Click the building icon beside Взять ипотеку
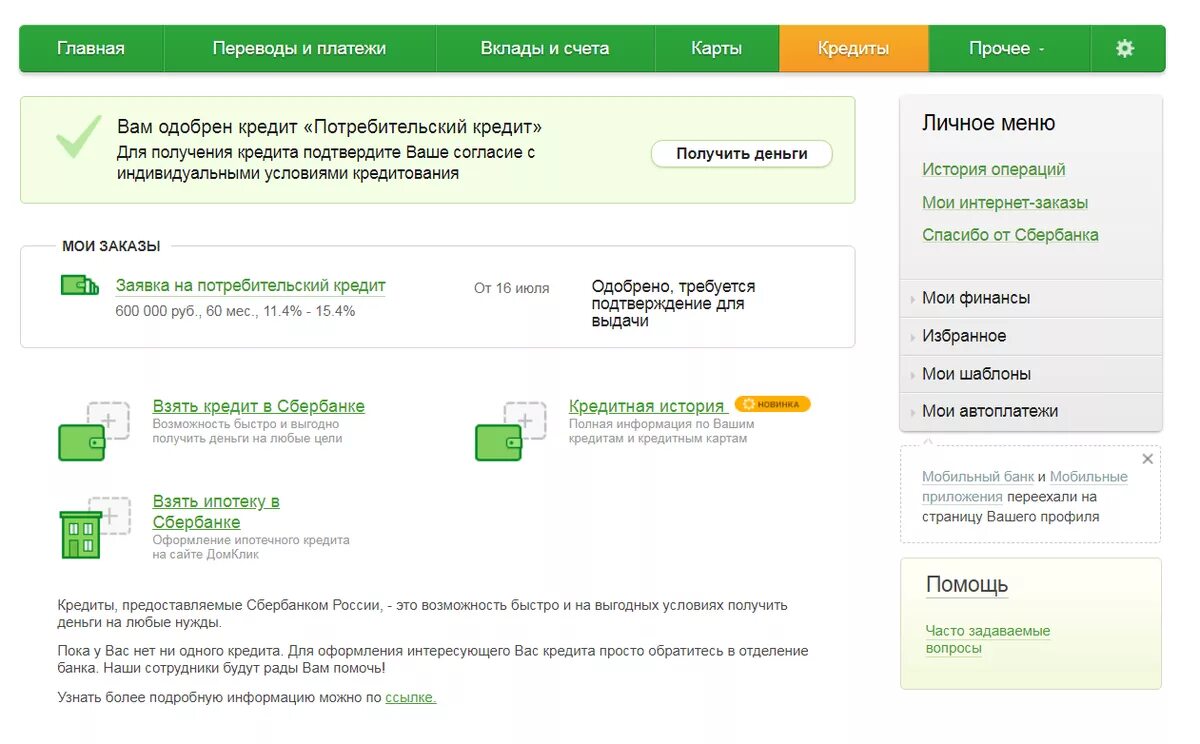 (x=94, y=527)
